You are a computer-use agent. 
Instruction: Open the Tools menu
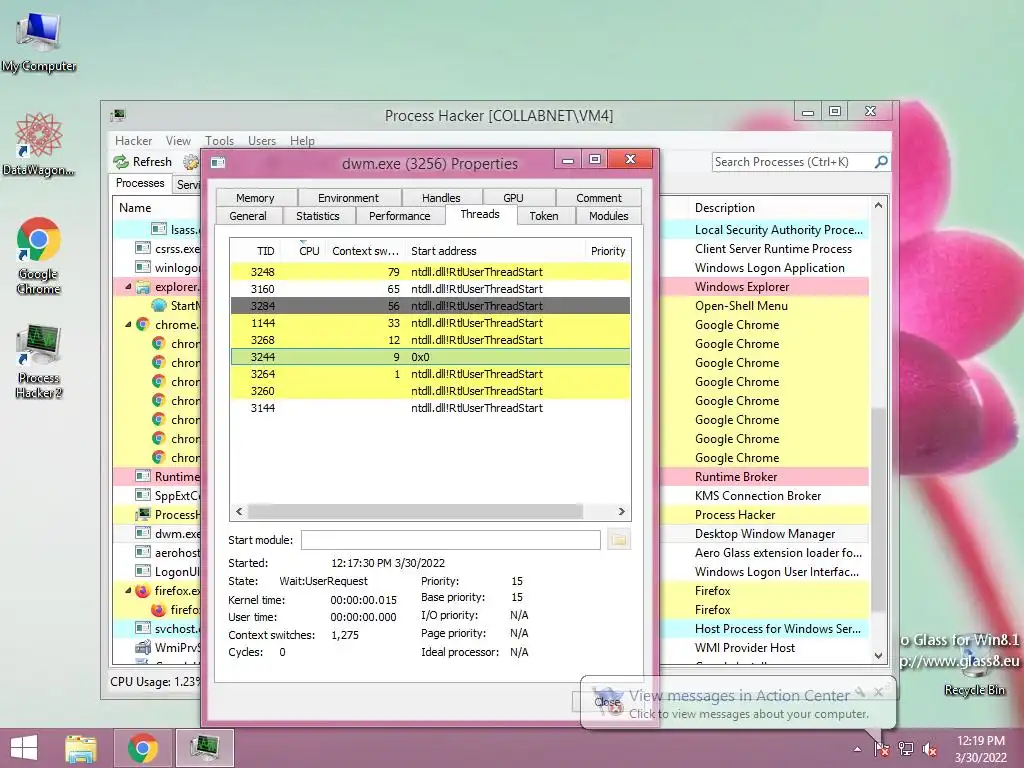click(219, 140)
